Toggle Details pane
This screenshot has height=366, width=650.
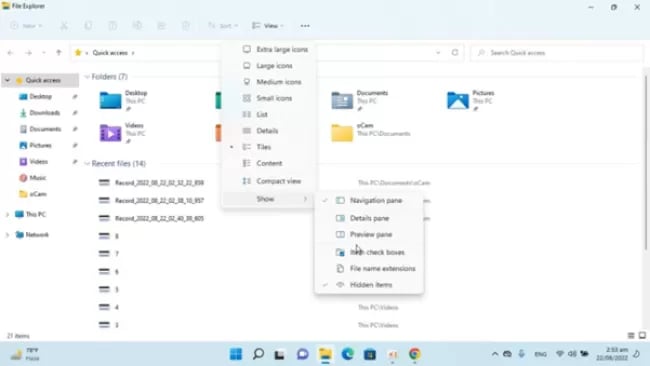pyautogui.click(x=369, y=218)
